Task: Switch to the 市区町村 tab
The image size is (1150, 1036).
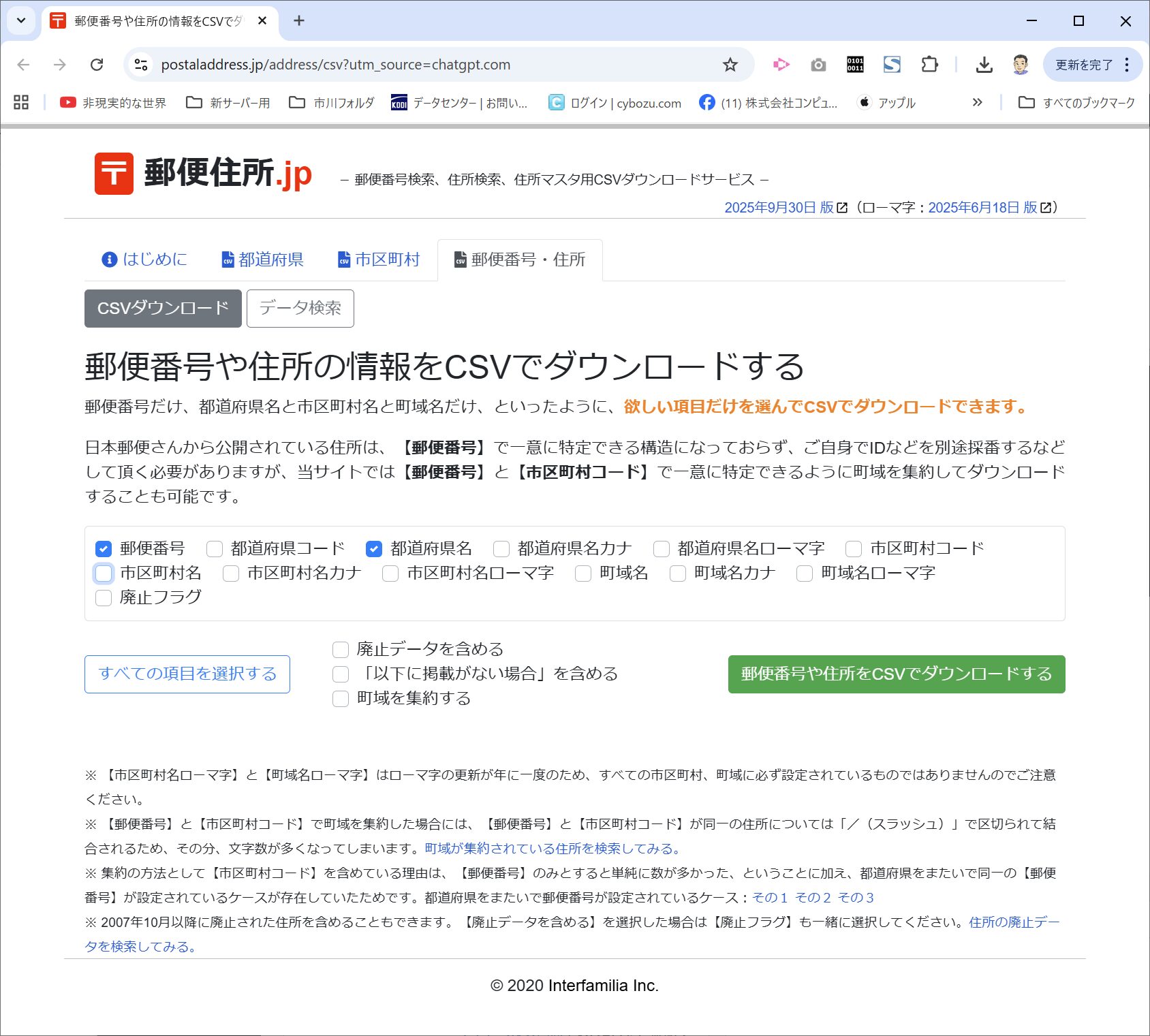Action: tap(379, 260)
